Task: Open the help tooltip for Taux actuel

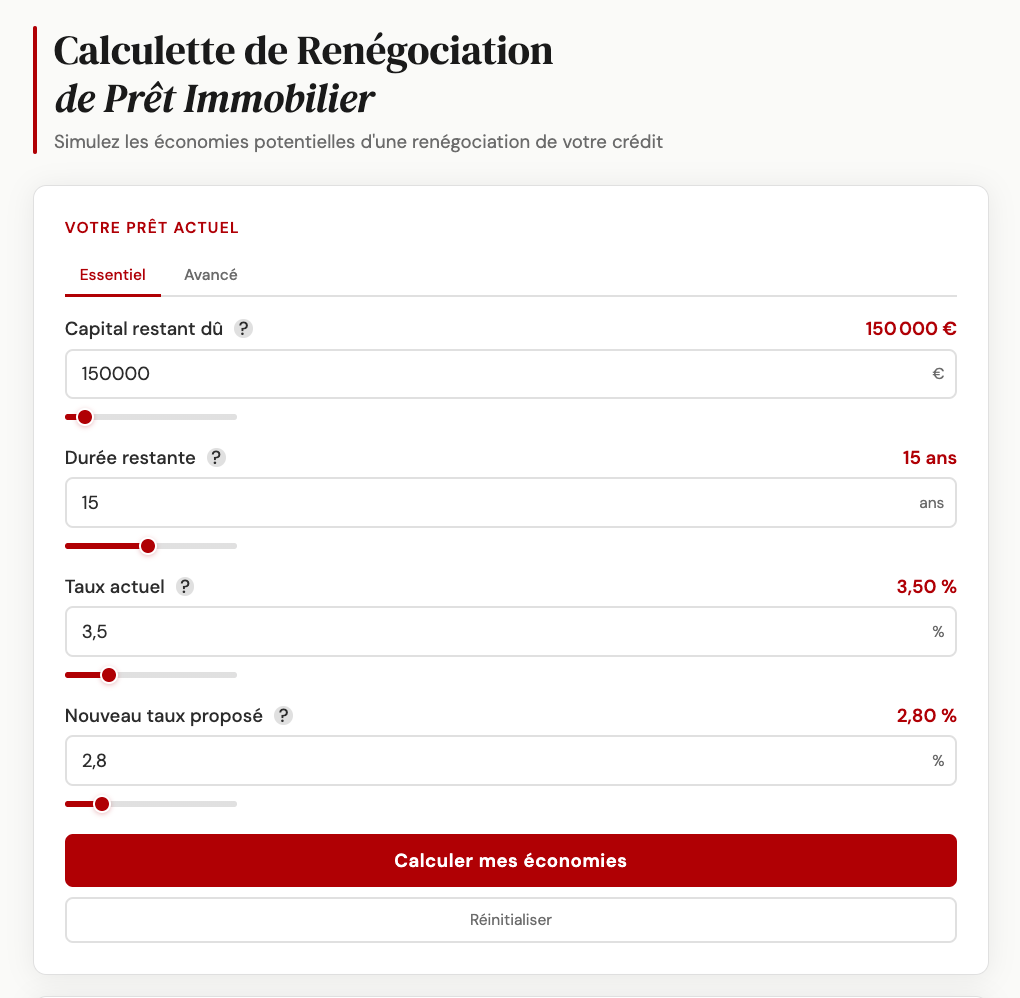Action: click(183, 587)
